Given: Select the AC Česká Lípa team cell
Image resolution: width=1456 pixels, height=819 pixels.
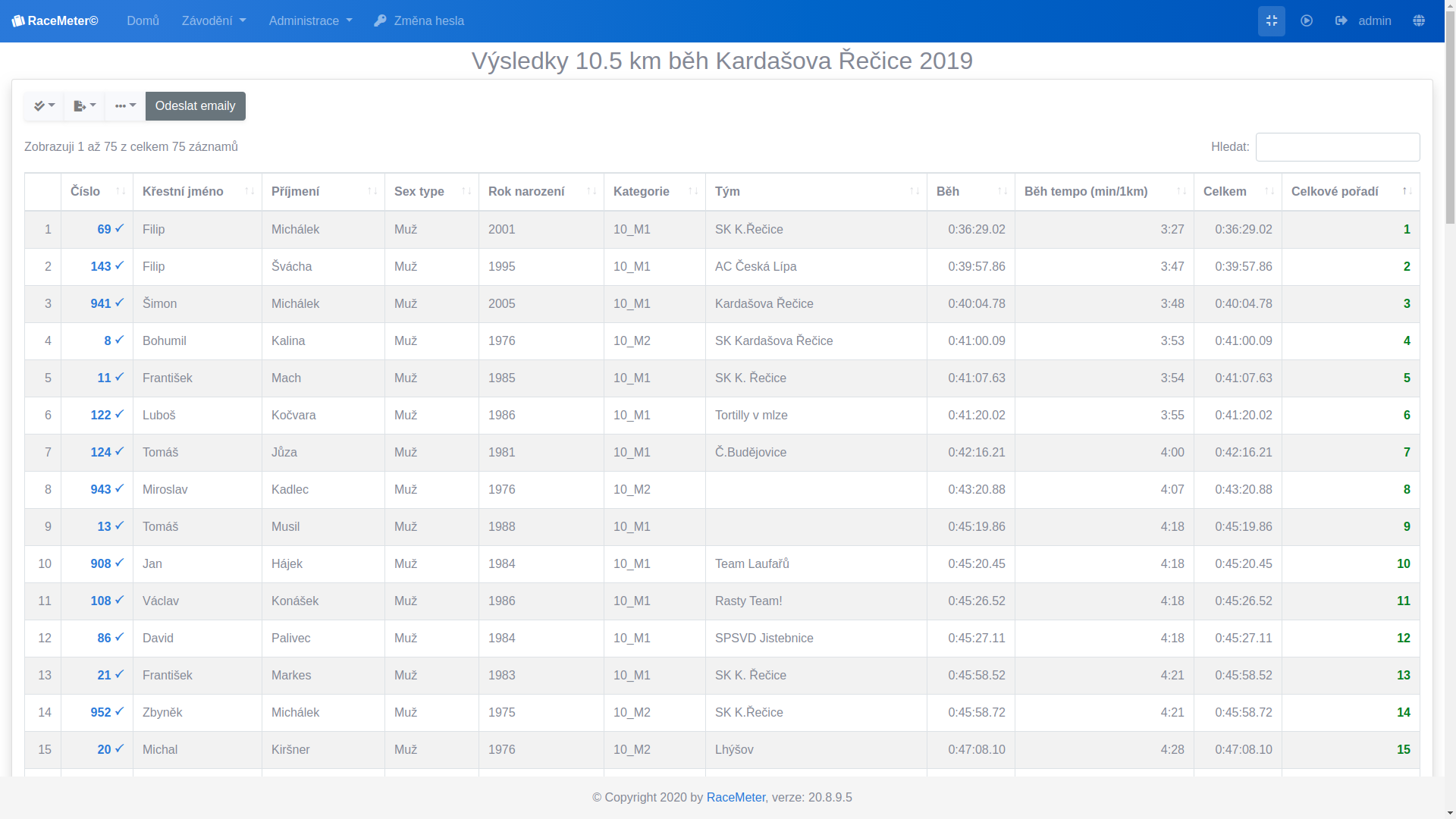Looking at the screenshot, I should (816, 267).
